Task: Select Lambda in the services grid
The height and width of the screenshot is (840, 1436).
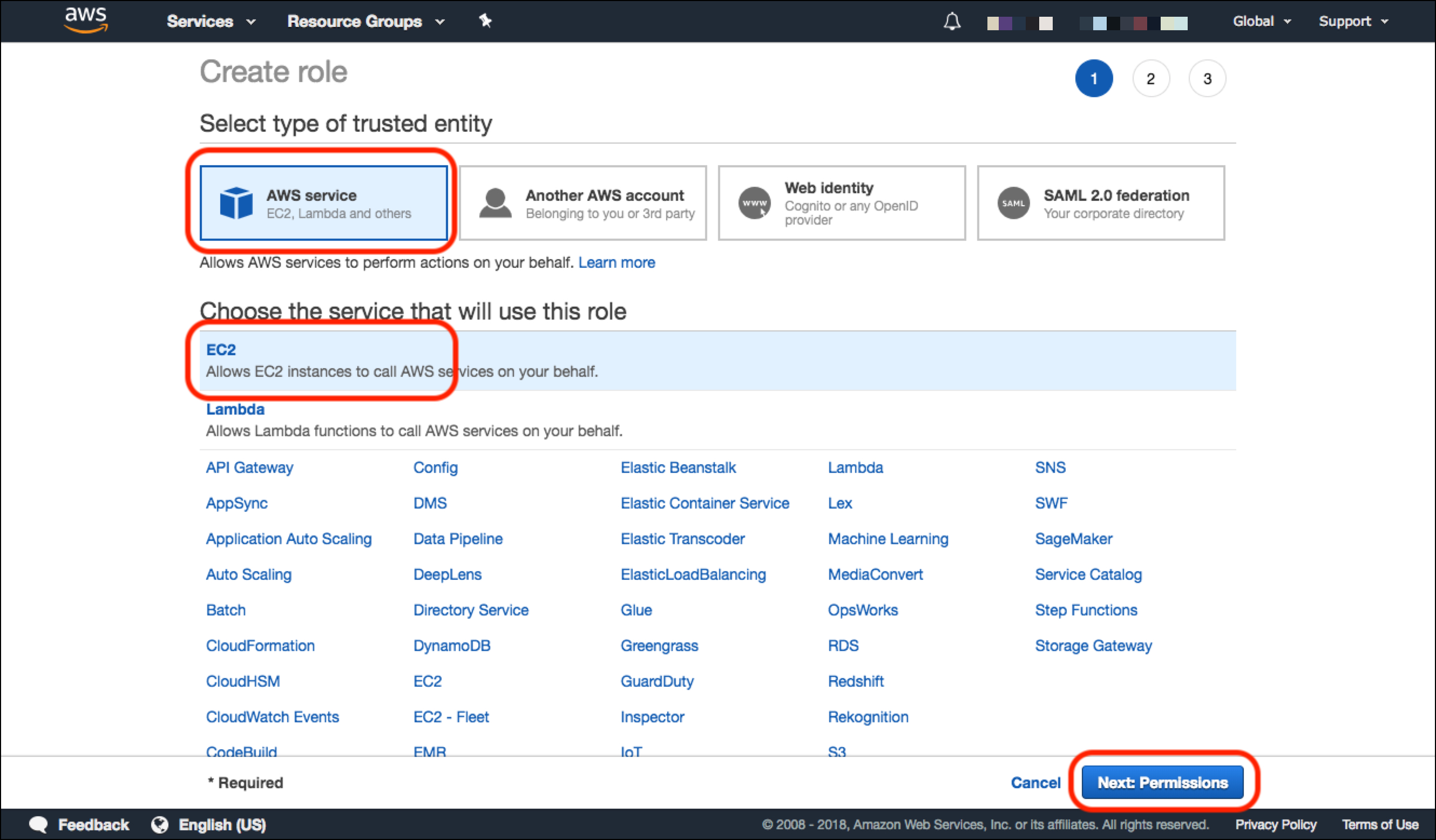Action: [855, 468]
